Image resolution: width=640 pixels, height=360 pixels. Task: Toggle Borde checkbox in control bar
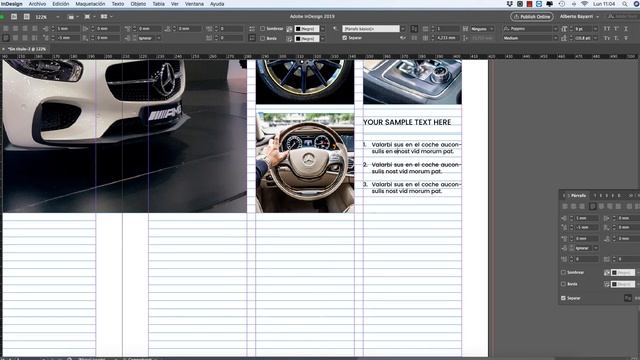(262, 38)
